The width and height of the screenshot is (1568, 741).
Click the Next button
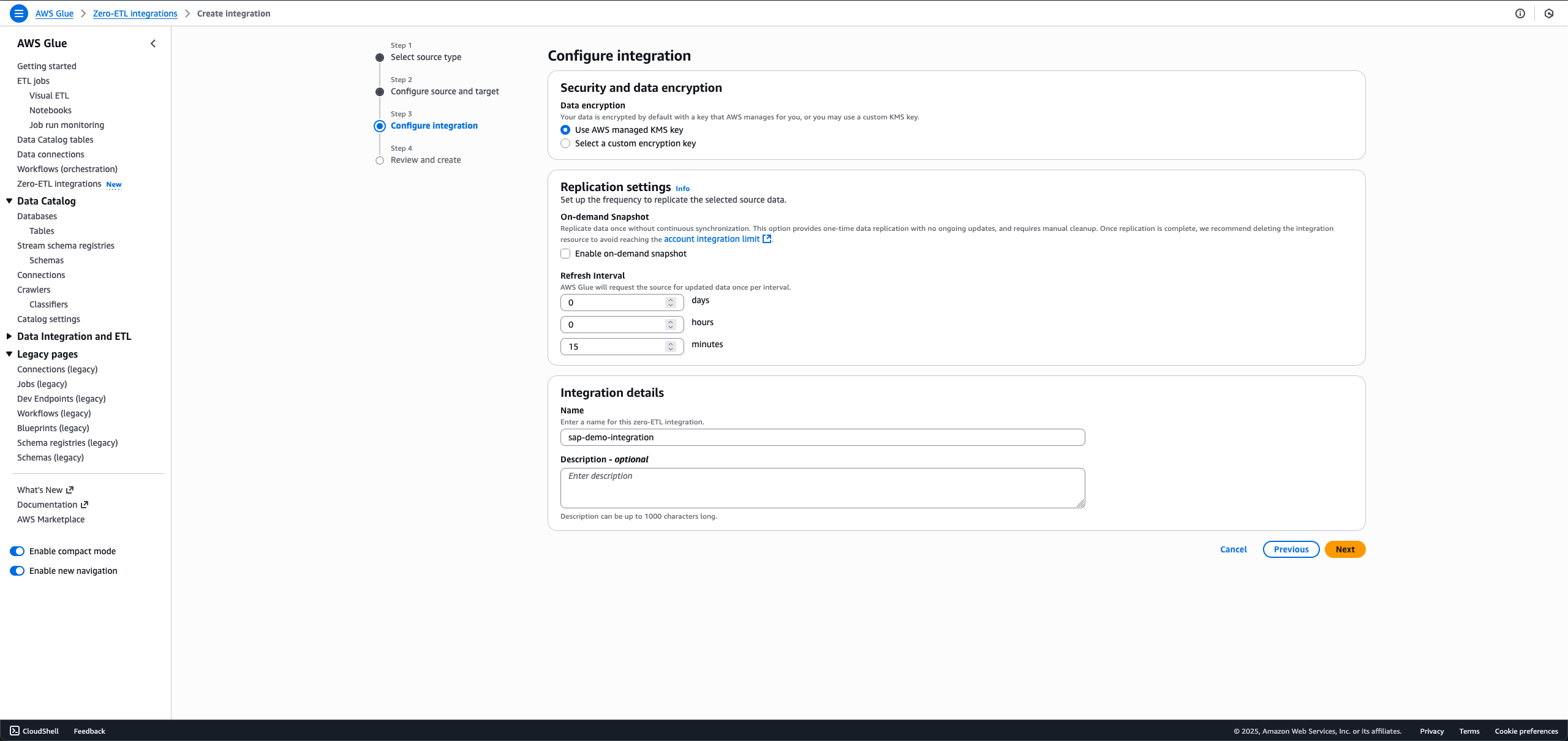click(1344, 549)
